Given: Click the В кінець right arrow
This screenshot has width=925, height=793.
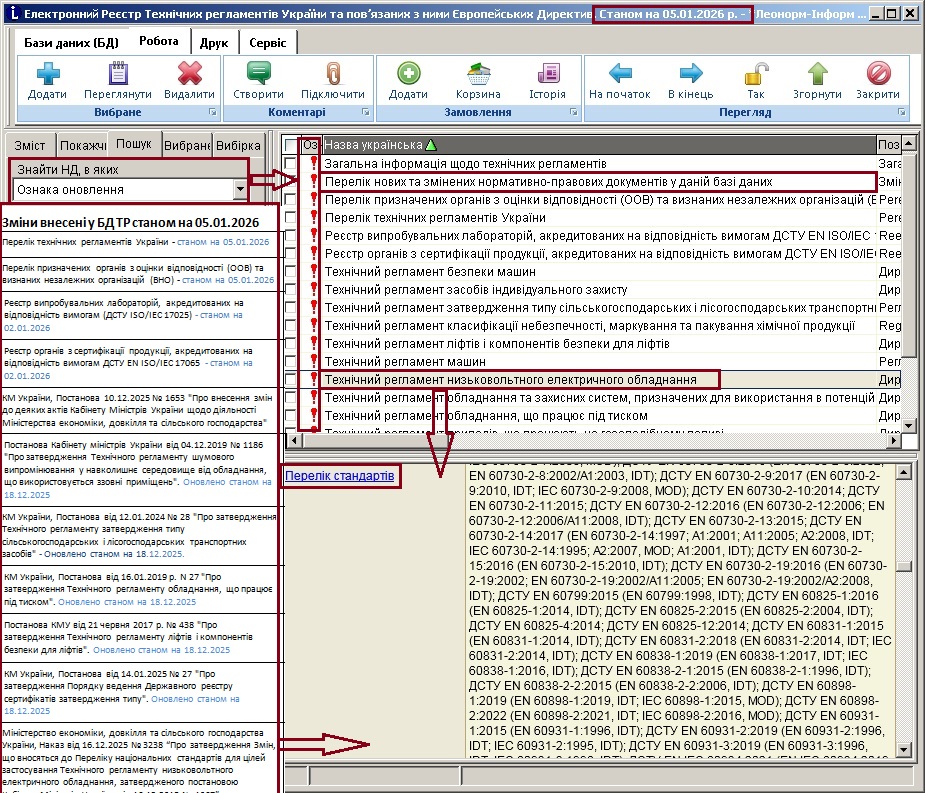Looking at the screenshot, I should point(690,74).
